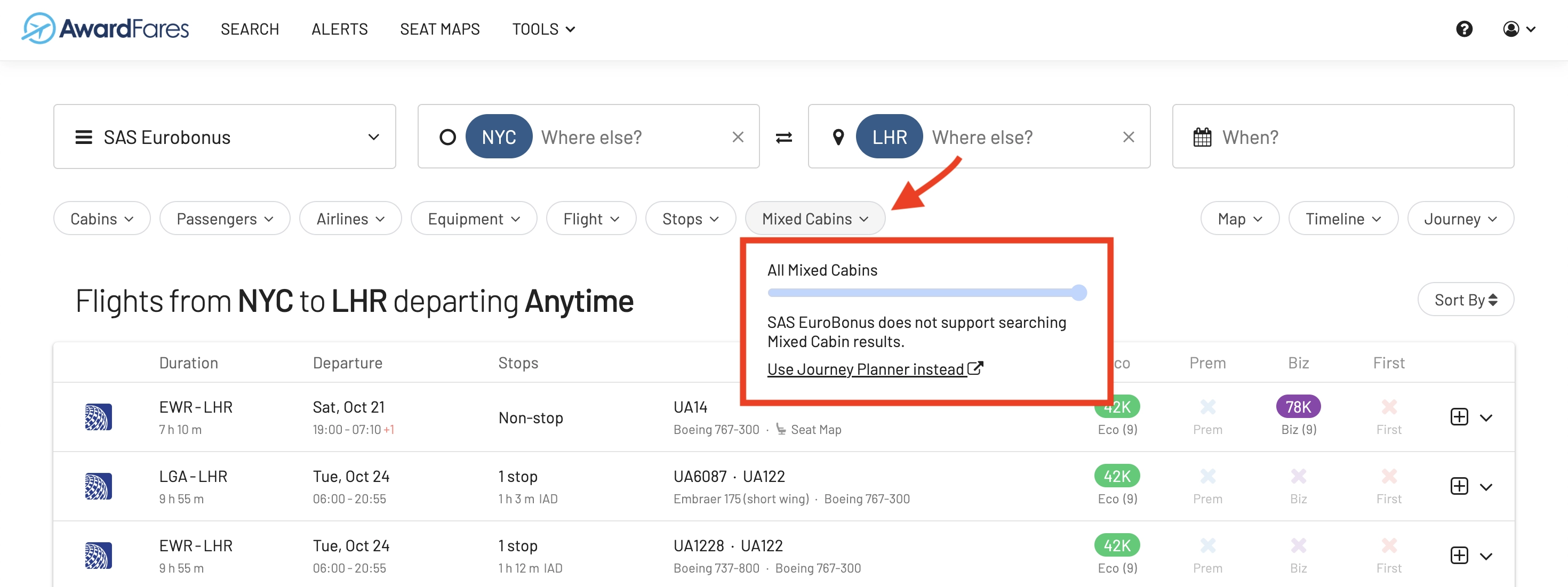Open the Journey dropdown
1568x587 pixels.
(1460, 219)
